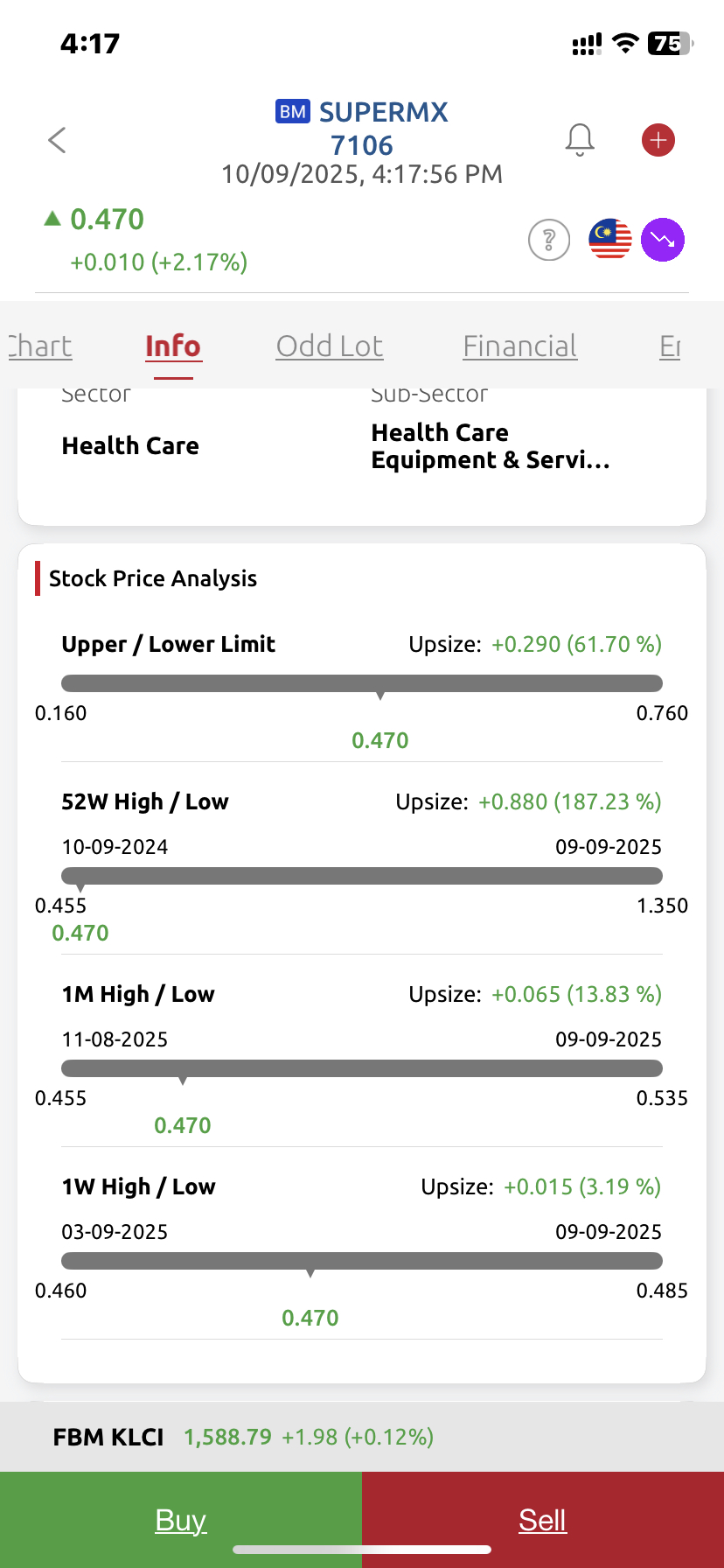Select the Info tab
Viewport: 724px width, 1568px height.
coord(173,346)
